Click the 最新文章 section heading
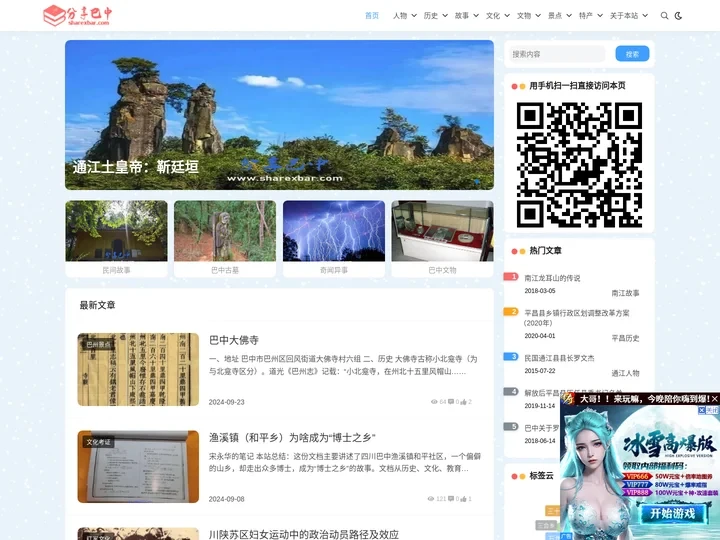 [x=97, y=305]
